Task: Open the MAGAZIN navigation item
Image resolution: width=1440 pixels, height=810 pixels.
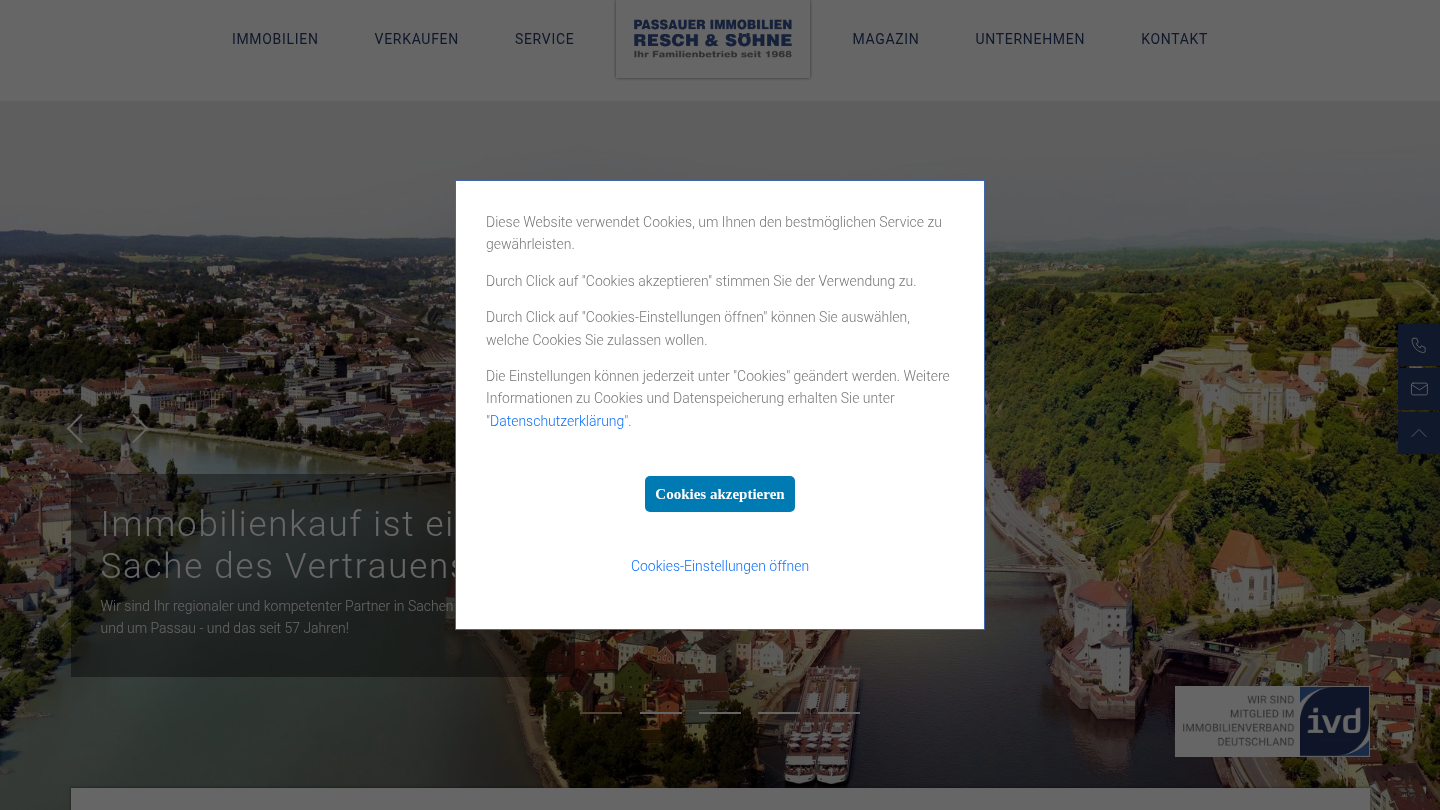Action: click(x=885, y=39)
